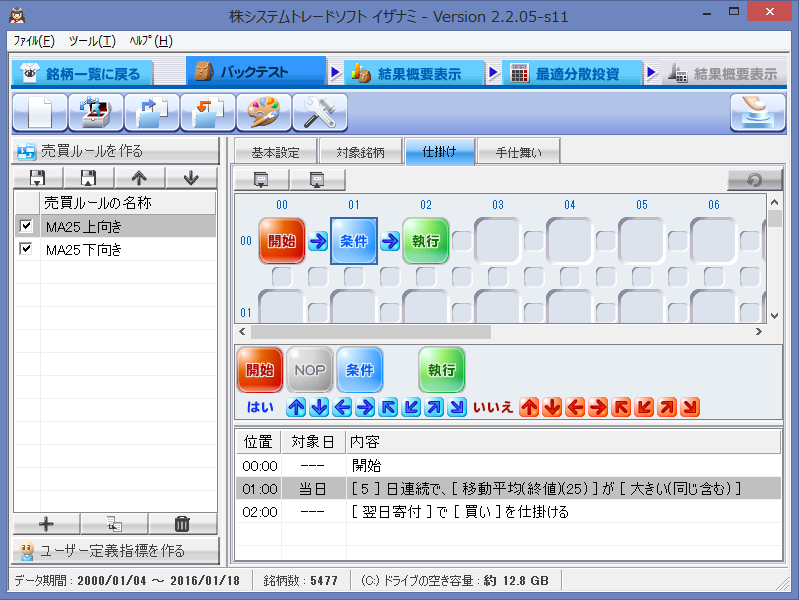799x600 pixels.
Task: Click 銘柄一覧に戻る button
Action: [x=82, y=73]
